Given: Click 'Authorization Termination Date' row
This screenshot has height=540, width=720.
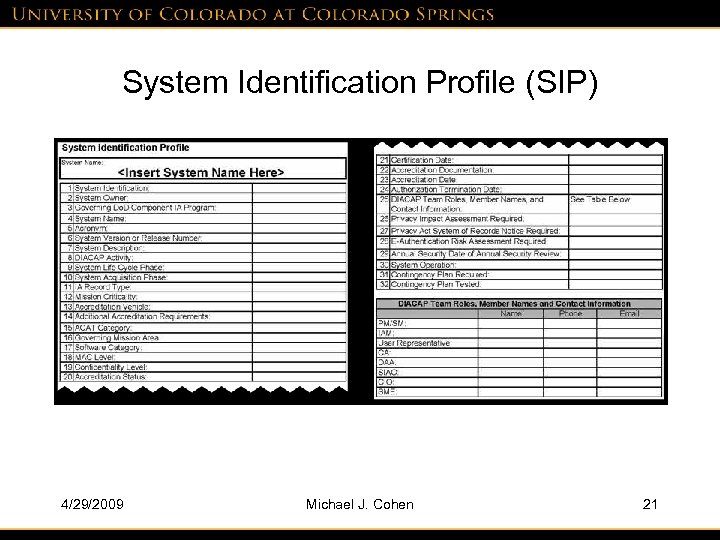Looking at the screenshot, I should pos(520,189).
